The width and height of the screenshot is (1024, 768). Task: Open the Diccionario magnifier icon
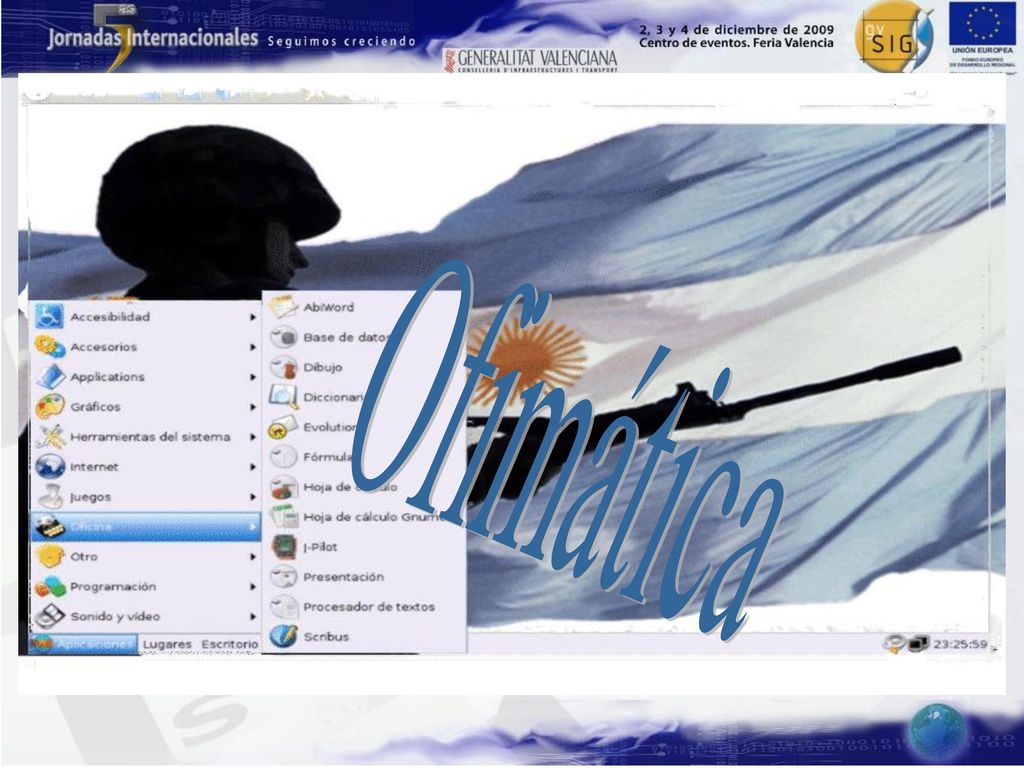point(283,397)
